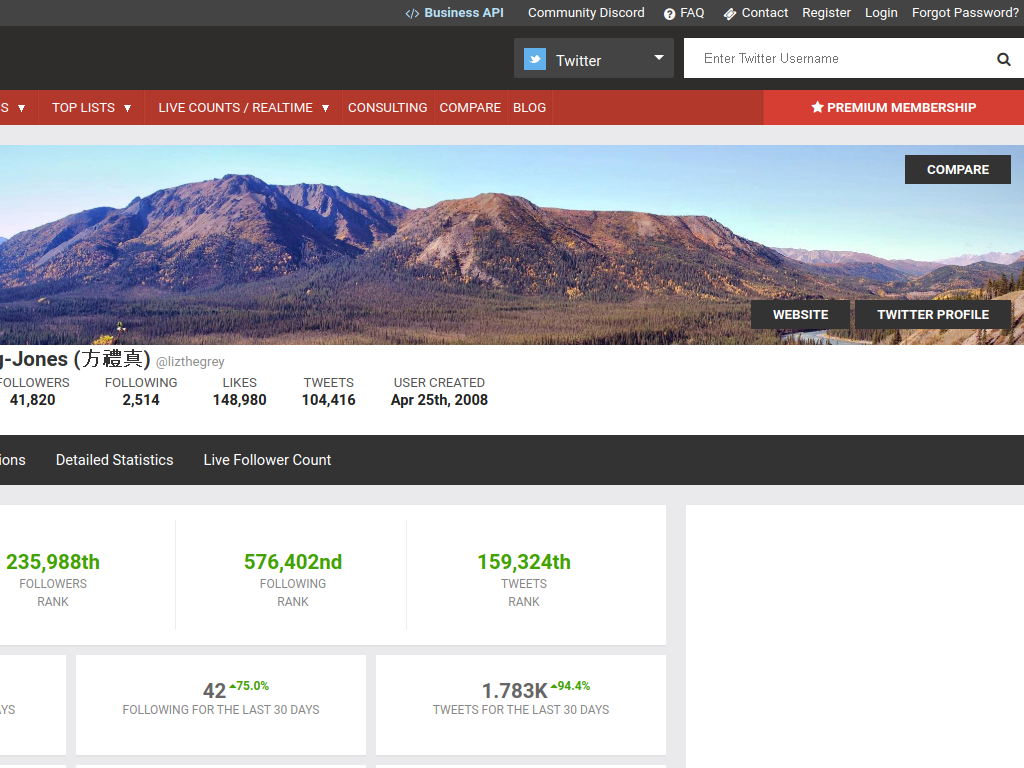
Task: Expand the Live Counts / Realtime arrow
Action: [325, 108]
